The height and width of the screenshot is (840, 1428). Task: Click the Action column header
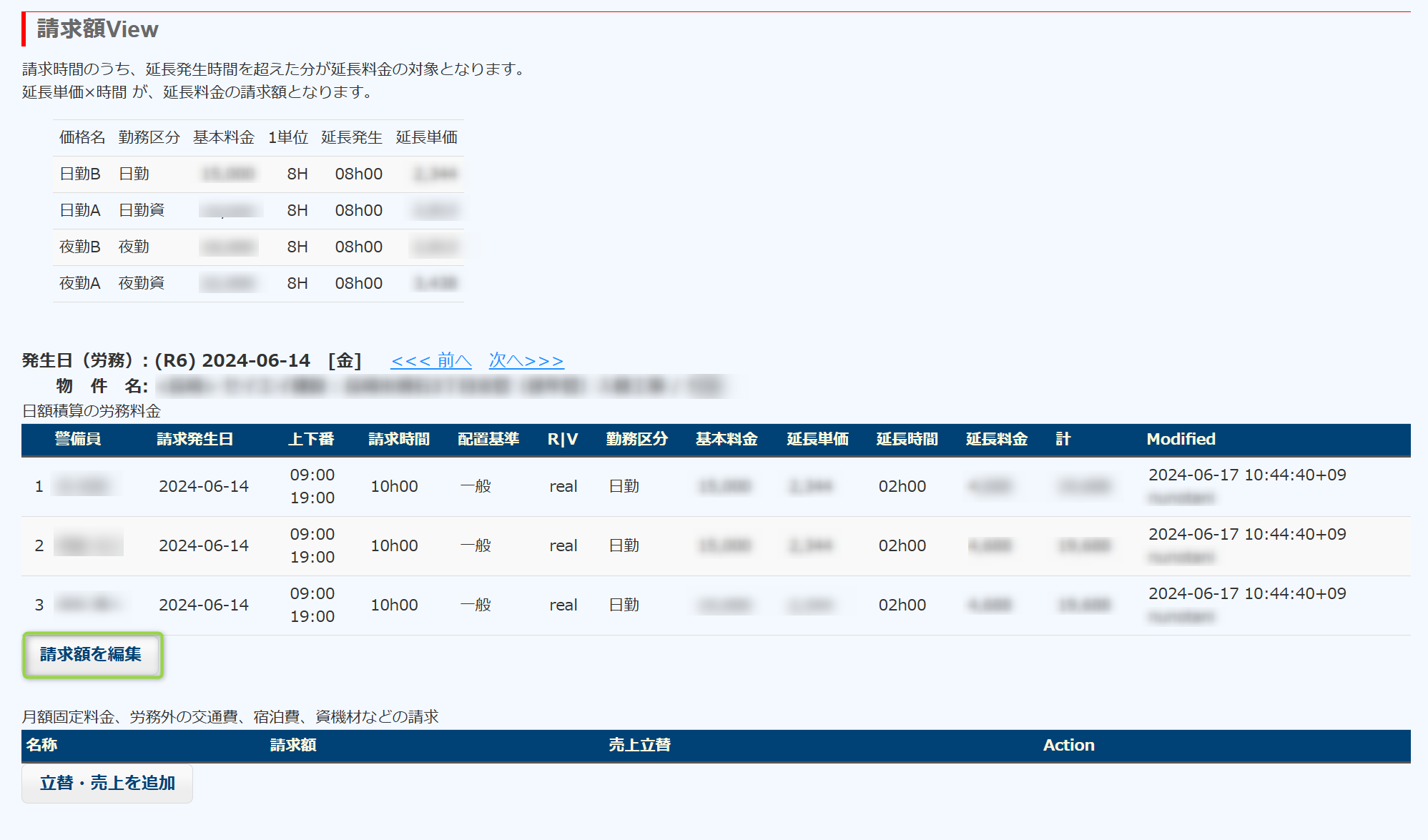pyautogui.click(x=1068, y=745)
